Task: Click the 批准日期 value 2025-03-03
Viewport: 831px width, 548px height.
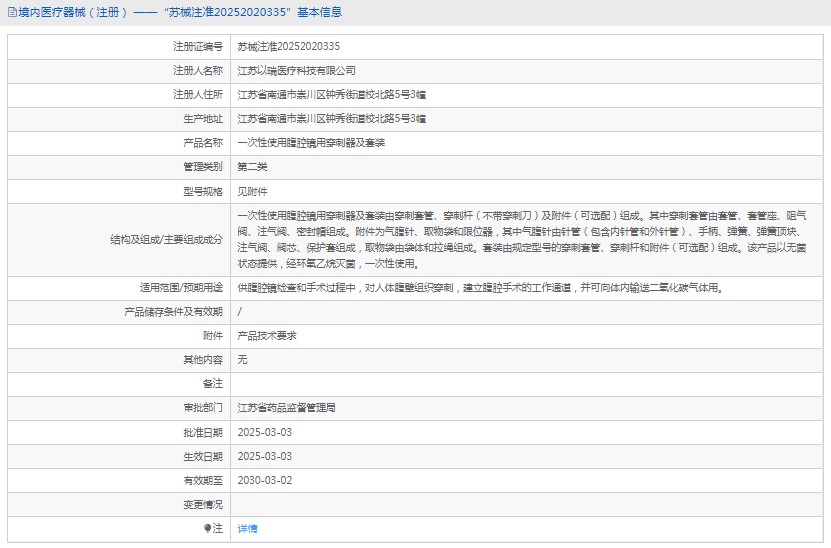Action: coord(264,432)
